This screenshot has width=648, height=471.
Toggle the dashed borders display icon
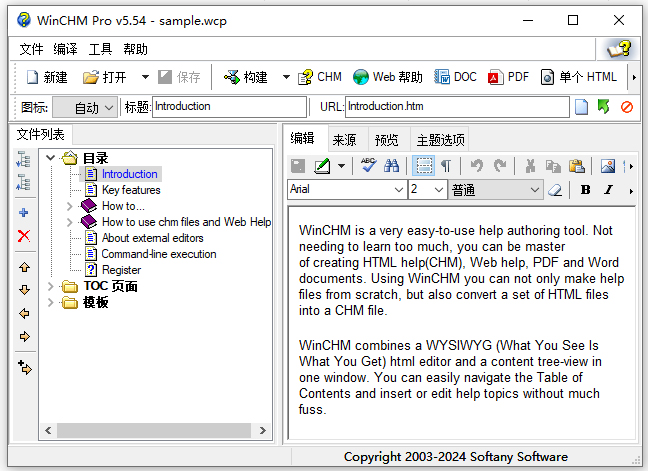click(424, 166)
